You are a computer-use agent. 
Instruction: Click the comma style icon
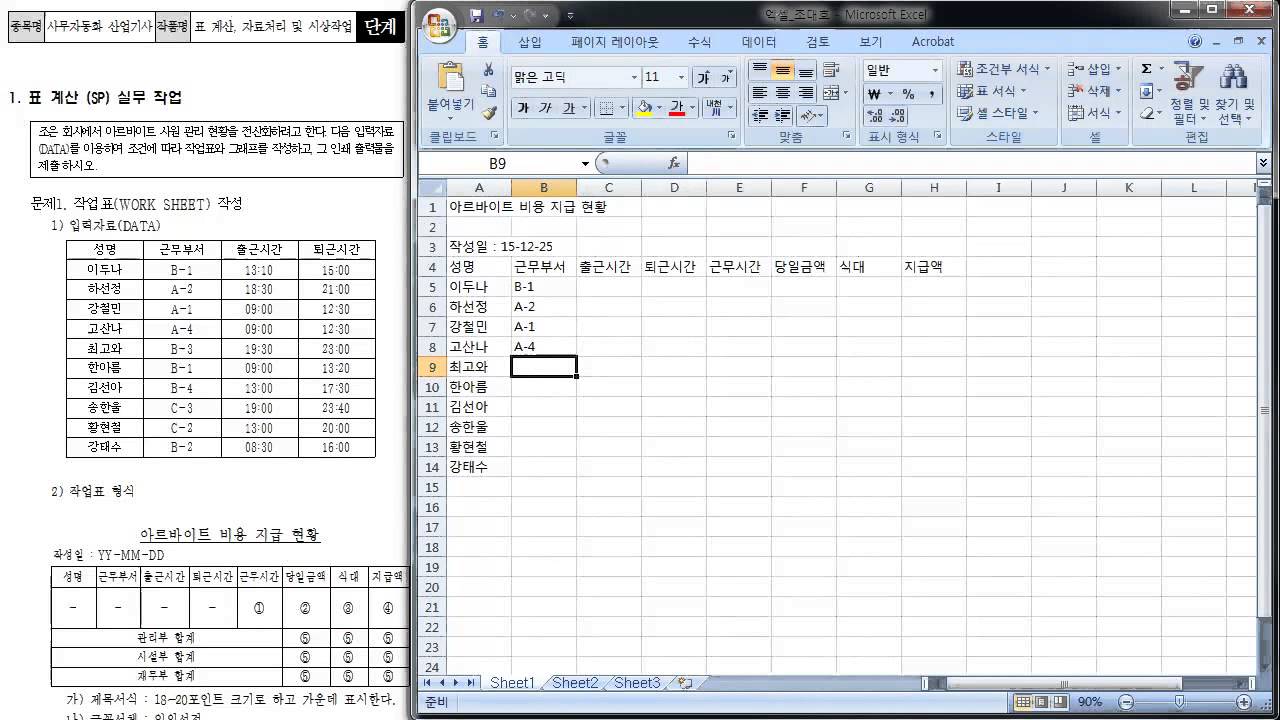point(931,94)
